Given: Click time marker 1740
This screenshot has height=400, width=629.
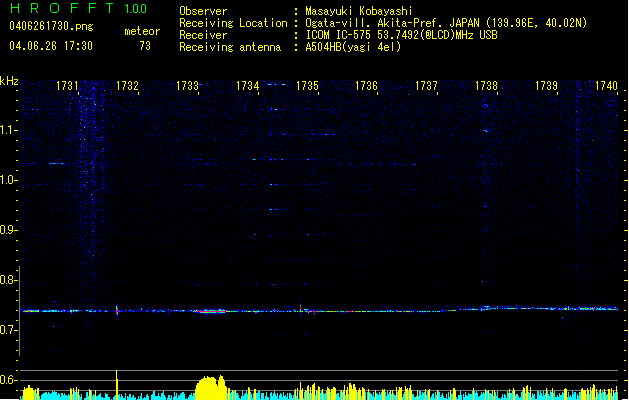Looking at the screenshot, I should point(606,86).
